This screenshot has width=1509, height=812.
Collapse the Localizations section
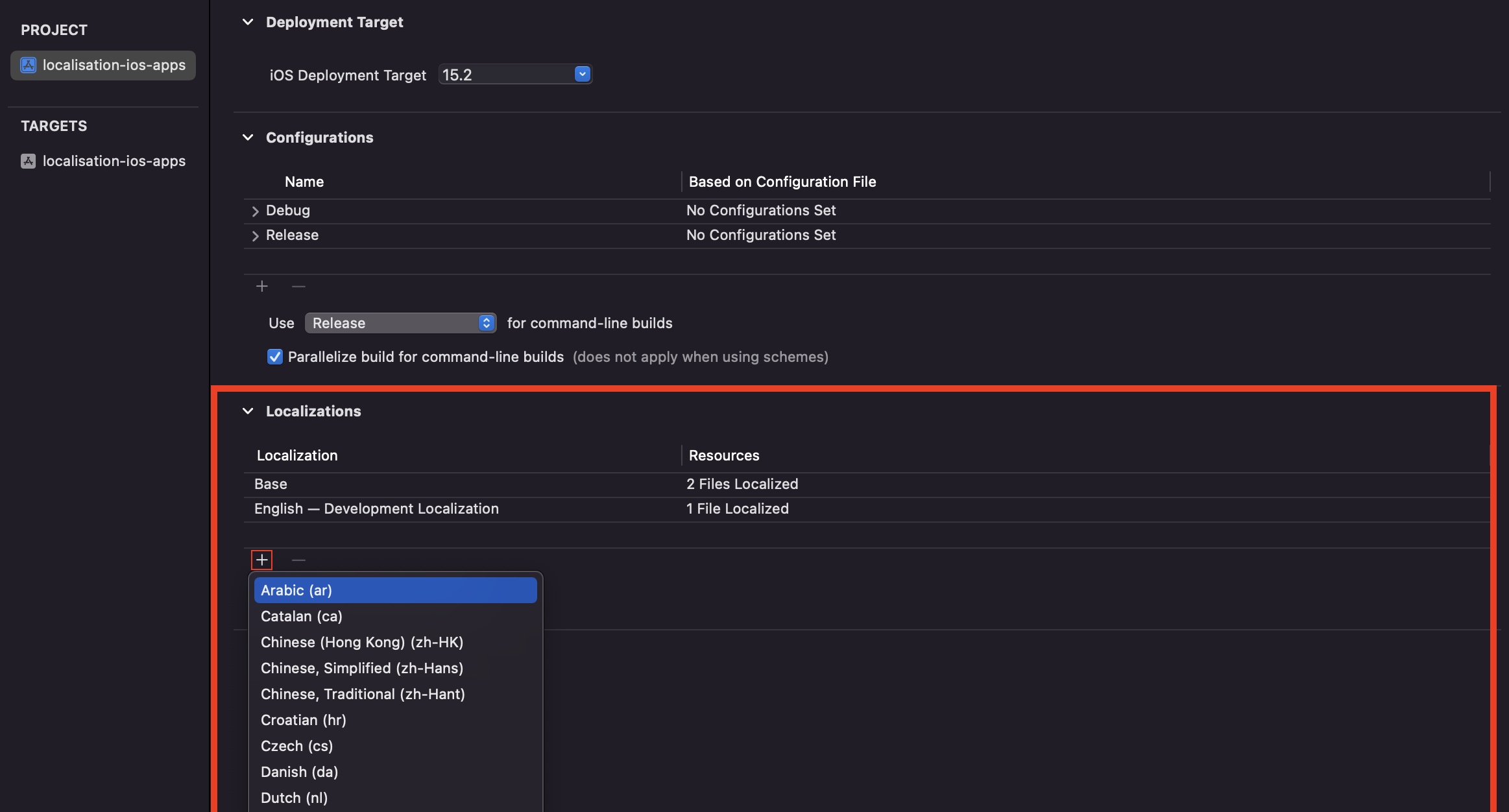click(247, 411)
